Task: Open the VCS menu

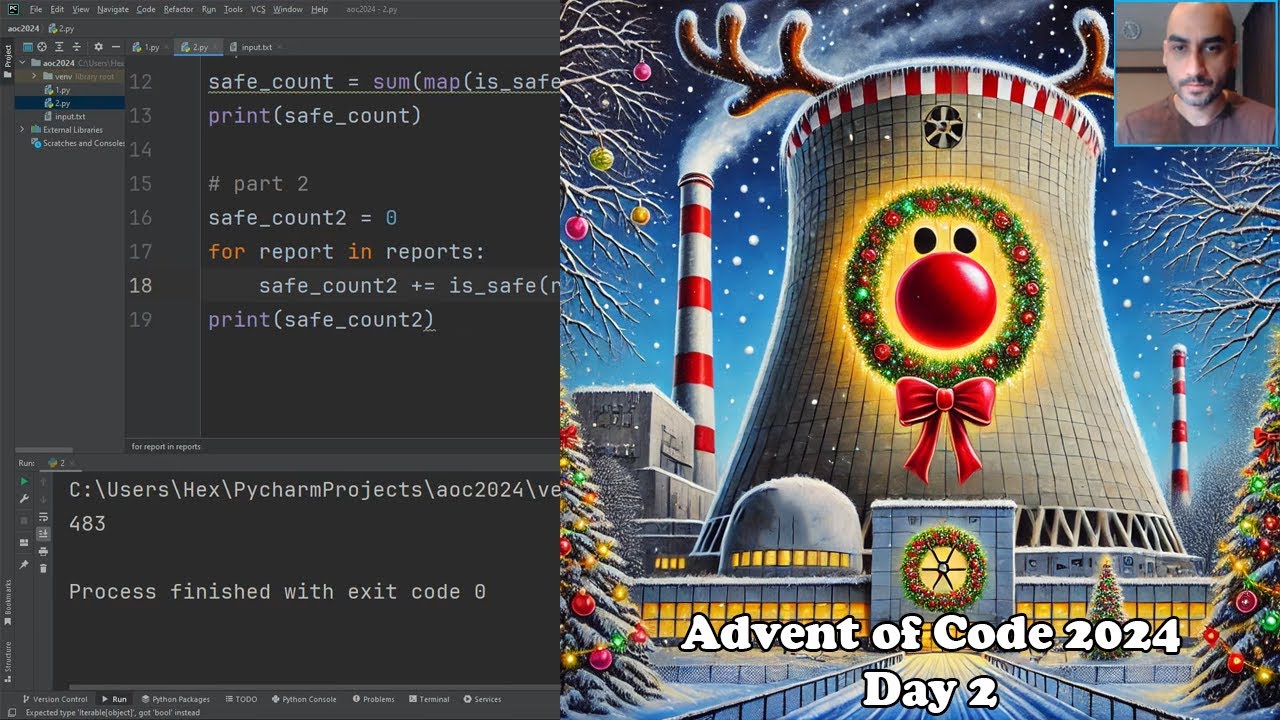Action: tap(259, 9)
